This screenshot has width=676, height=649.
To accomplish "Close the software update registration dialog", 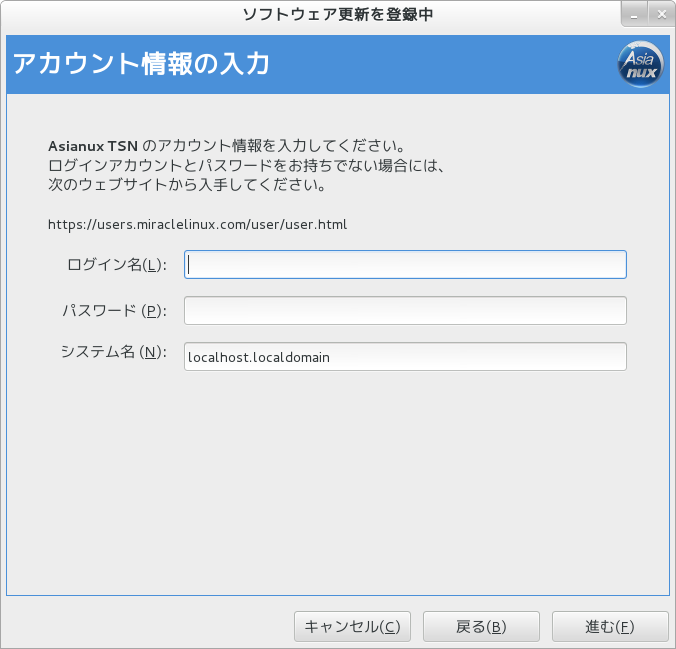I will (x=661, y=14).
